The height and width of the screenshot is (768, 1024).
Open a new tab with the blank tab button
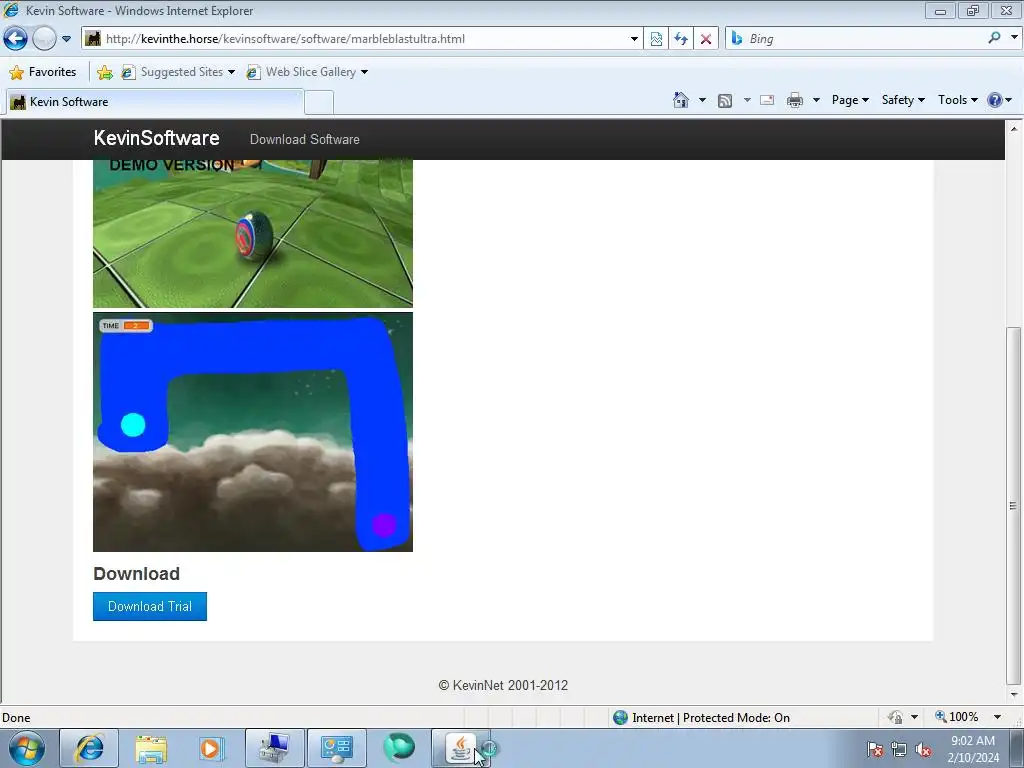click(x=319, y=103)
